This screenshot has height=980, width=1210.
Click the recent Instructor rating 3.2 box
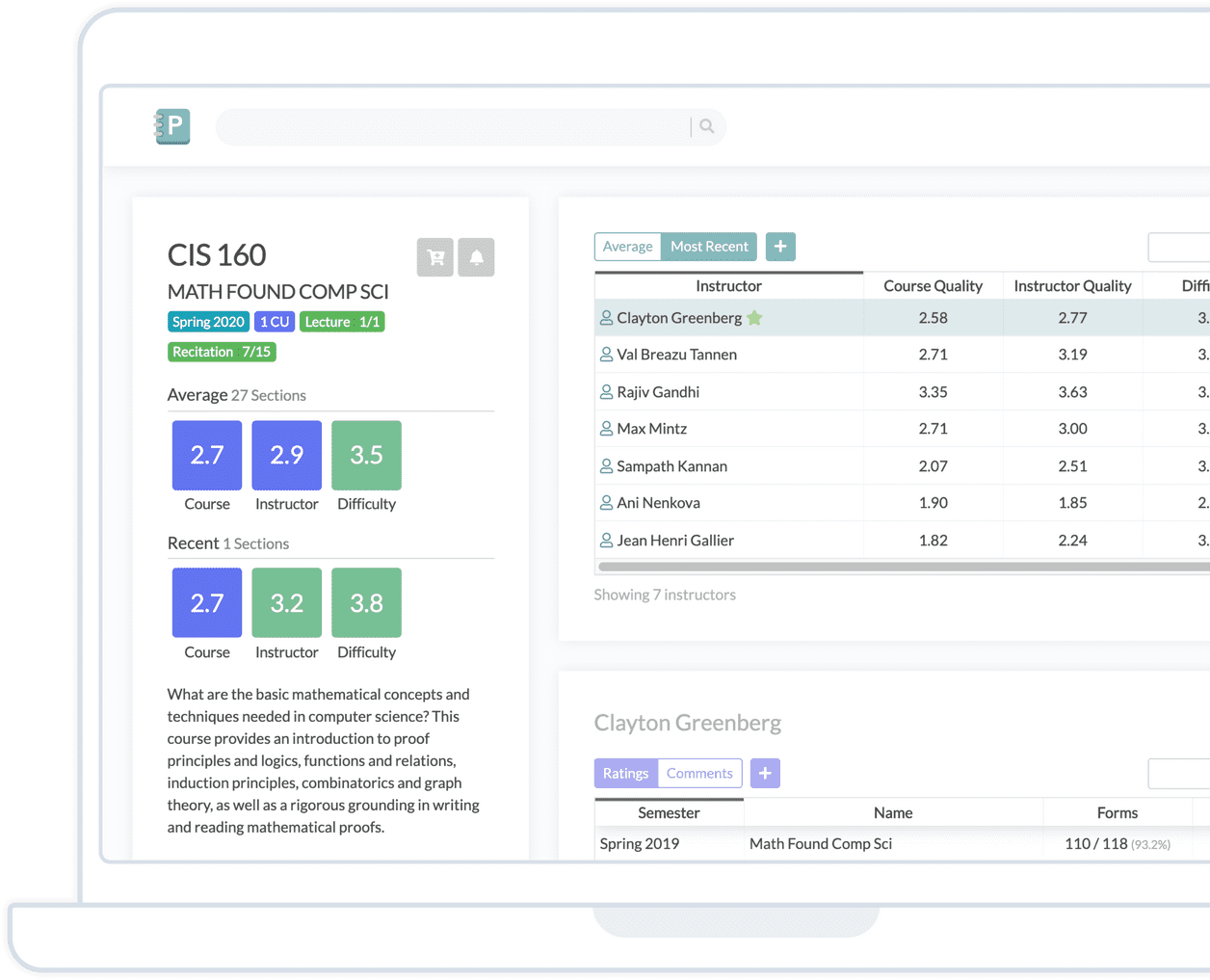(287, 603)
